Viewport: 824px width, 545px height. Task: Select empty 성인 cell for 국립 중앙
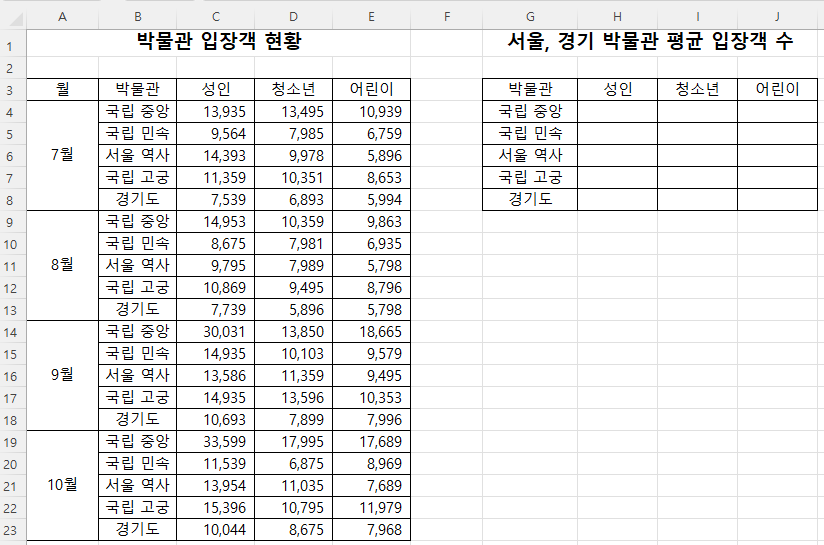coord(617,111)
